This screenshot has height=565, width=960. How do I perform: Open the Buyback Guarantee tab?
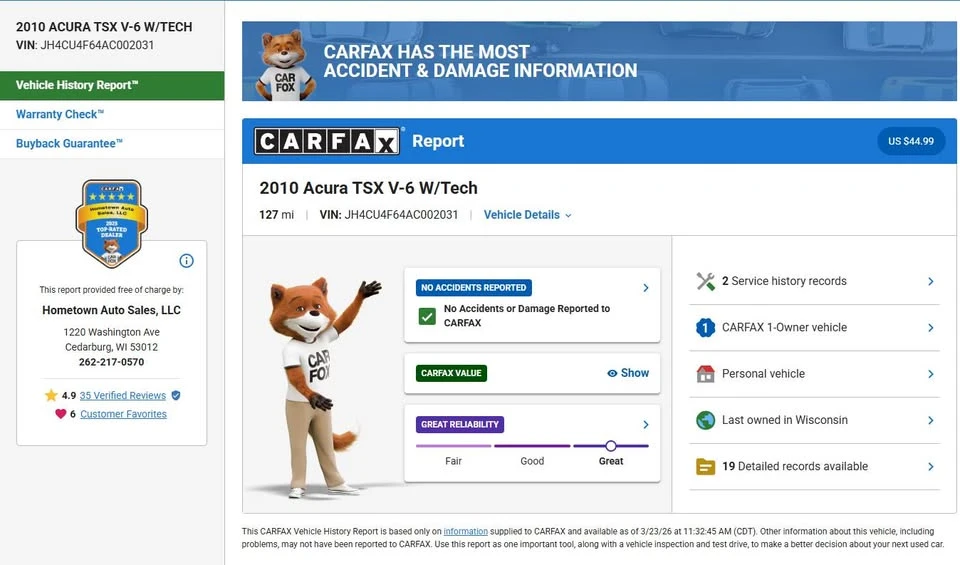[x=112, y=144]
